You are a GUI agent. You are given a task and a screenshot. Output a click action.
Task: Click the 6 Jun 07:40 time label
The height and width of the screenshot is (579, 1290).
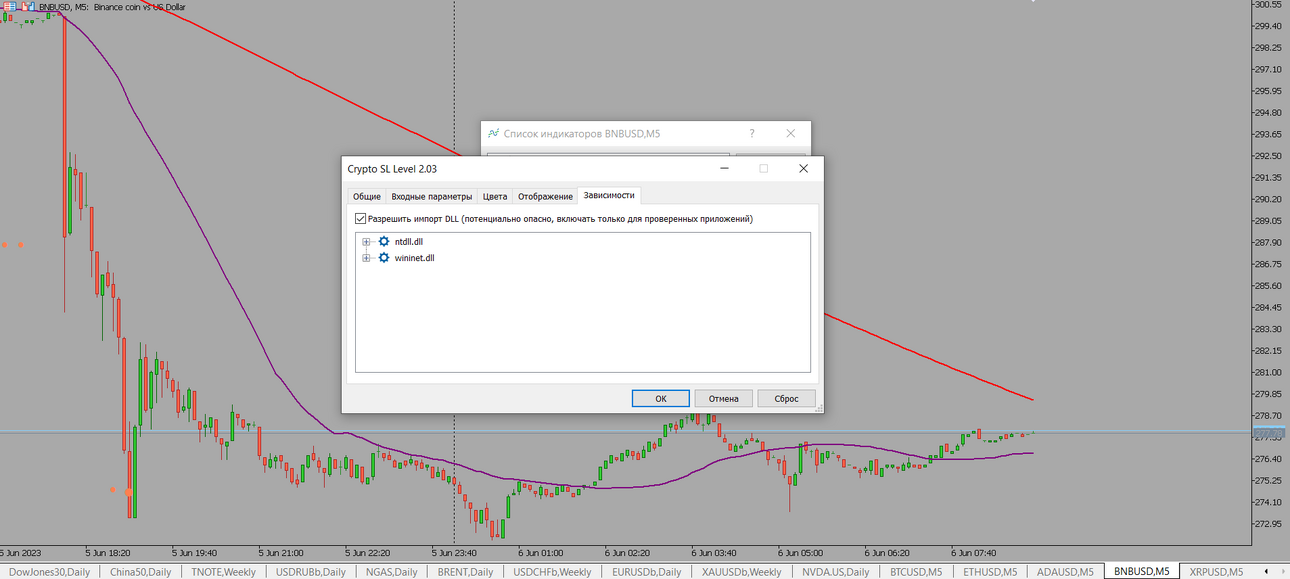974,551
